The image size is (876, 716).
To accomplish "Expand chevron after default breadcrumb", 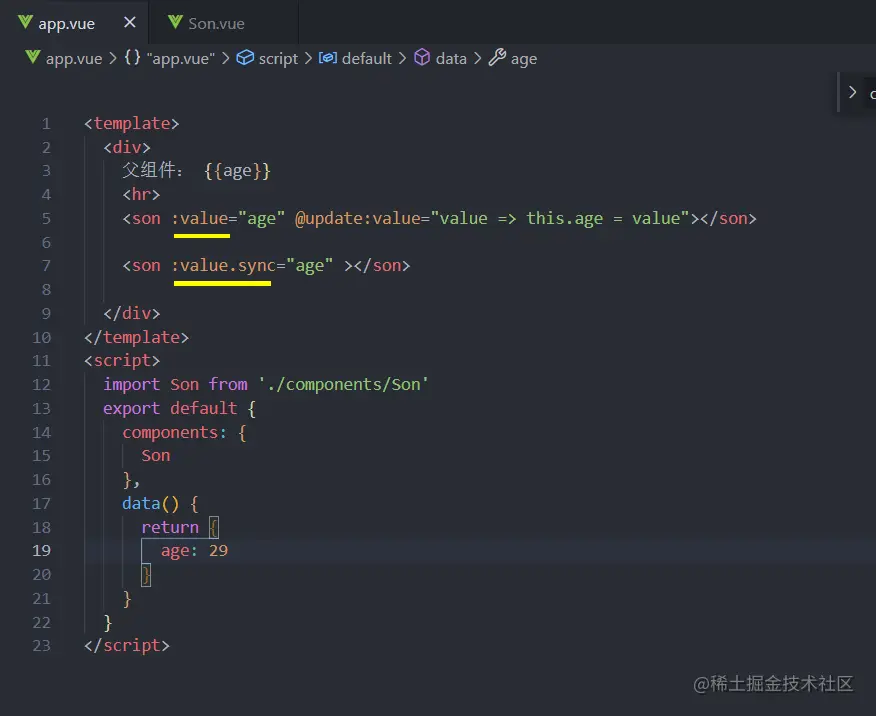I will point(402,59).
